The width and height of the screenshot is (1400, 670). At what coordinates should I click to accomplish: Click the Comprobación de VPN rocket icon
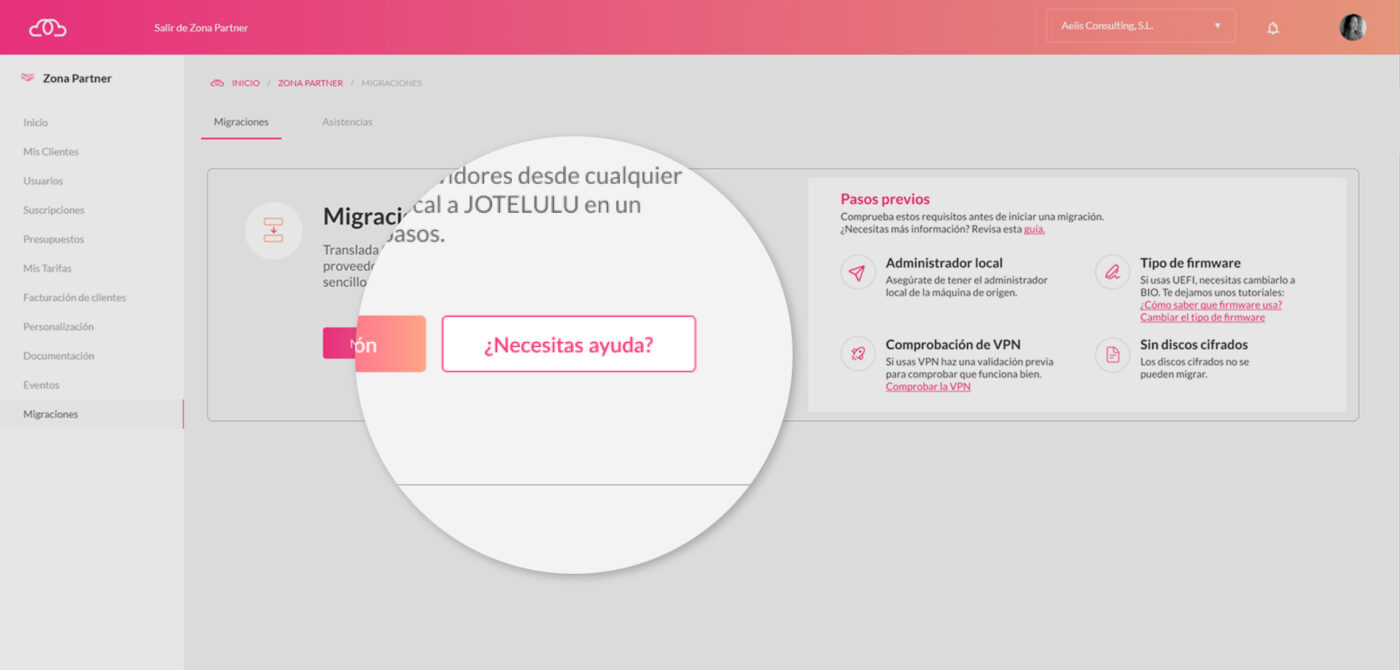click(858, 354)
